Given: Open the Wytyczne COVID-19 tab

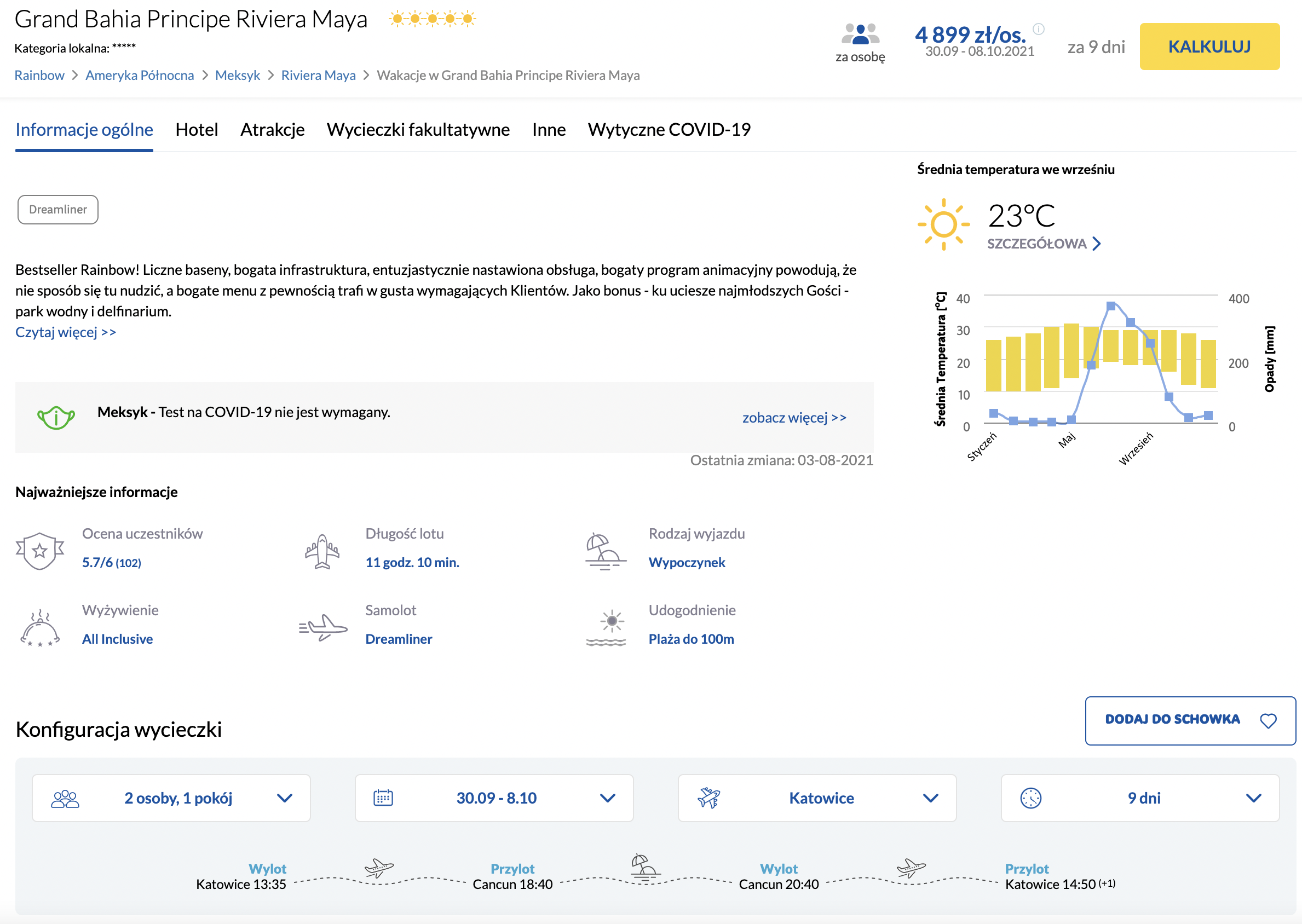Looking at the screenshot, I should 669,130.
